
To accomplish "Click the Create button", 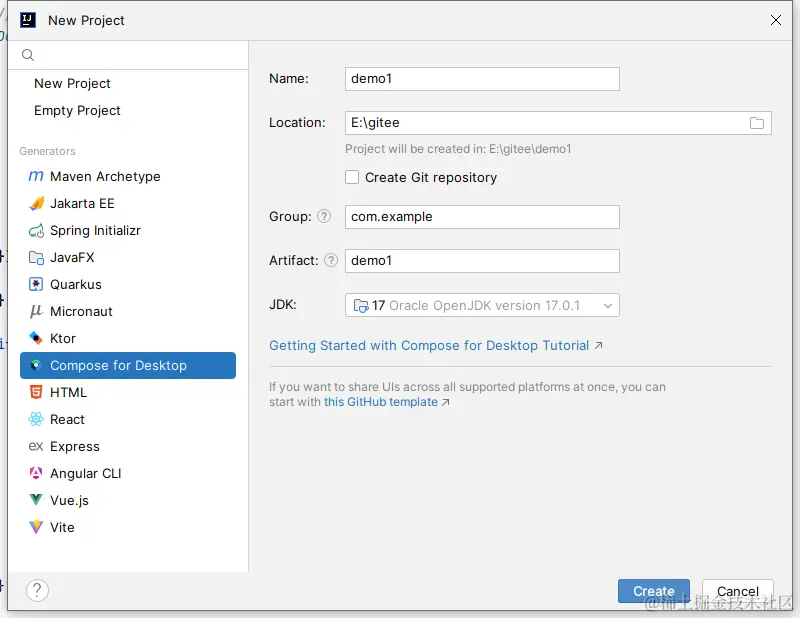I will 654,591.
